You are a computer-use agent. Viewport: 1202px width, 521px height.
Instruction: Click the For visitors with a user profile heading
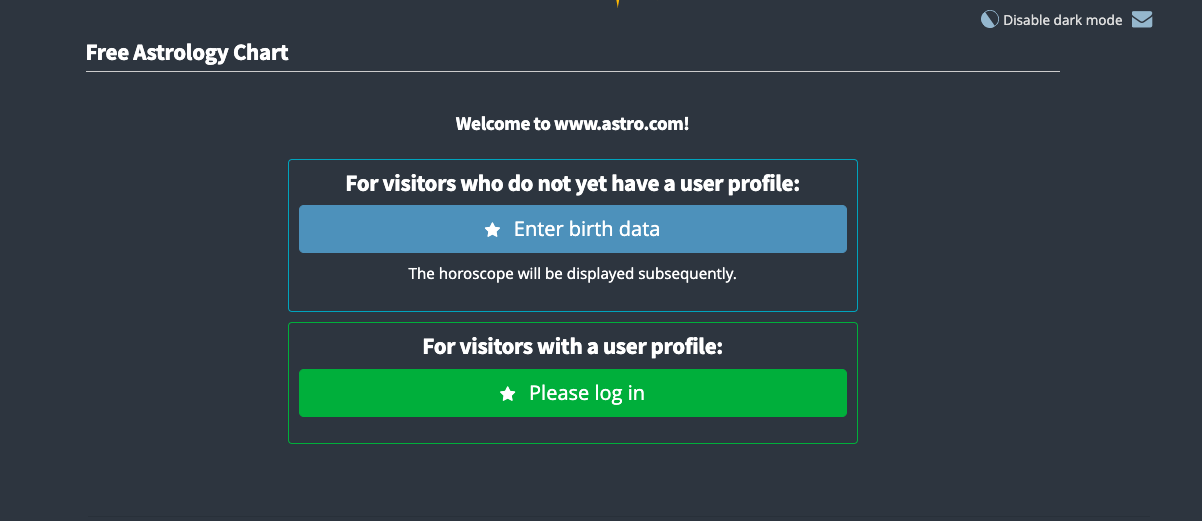[x=573, y=347]
